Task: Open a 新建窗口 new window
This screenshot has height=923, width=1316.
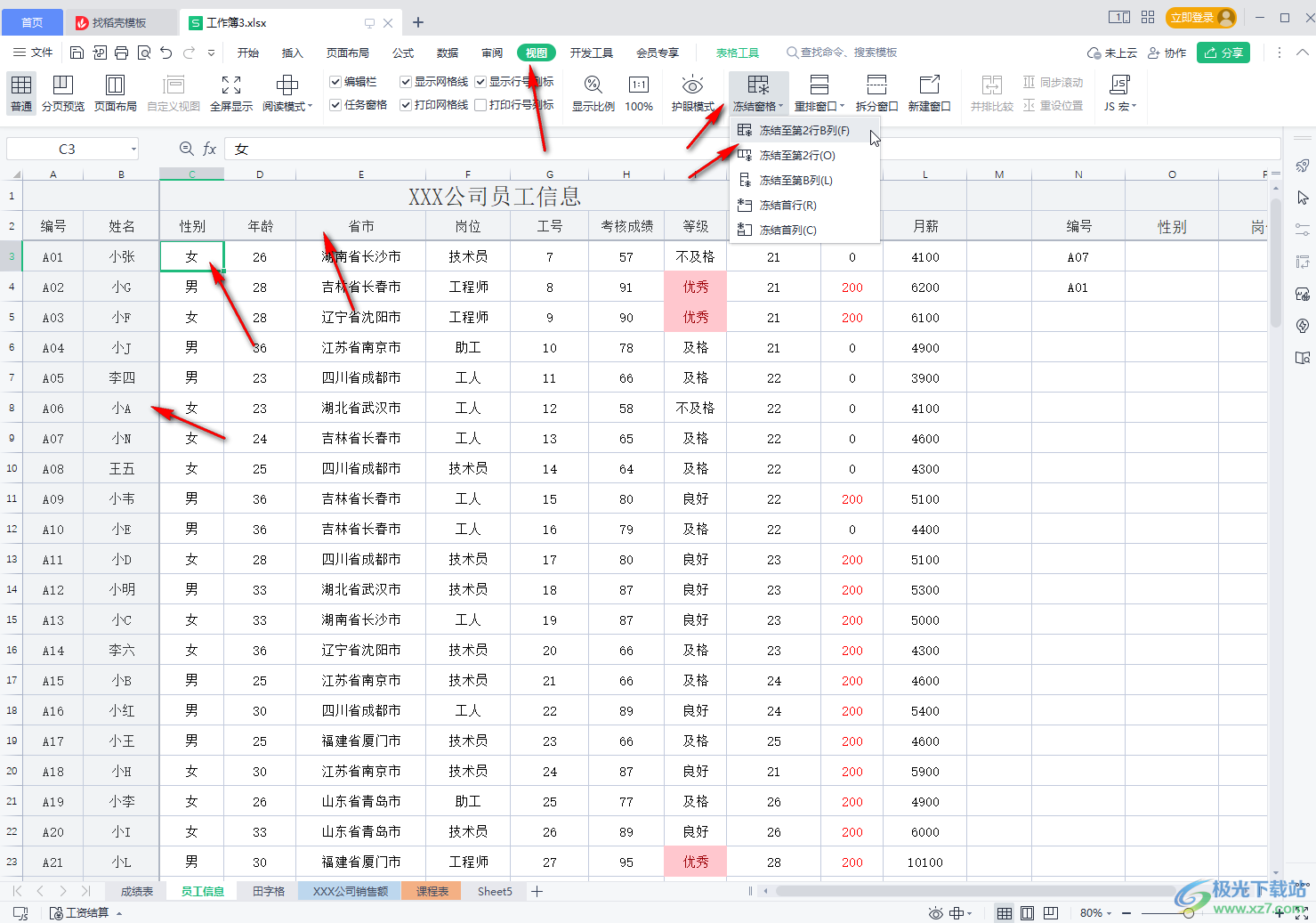Action: click(x=929, y=93)
